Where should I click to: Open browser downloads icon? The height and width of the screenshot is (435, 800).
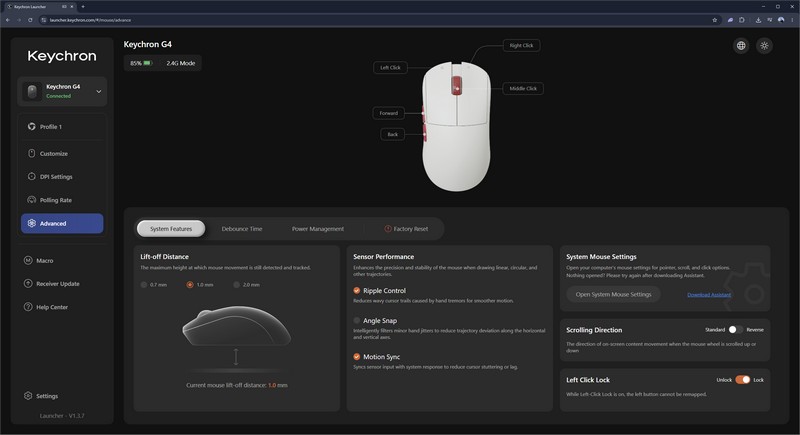click(758, 20)
